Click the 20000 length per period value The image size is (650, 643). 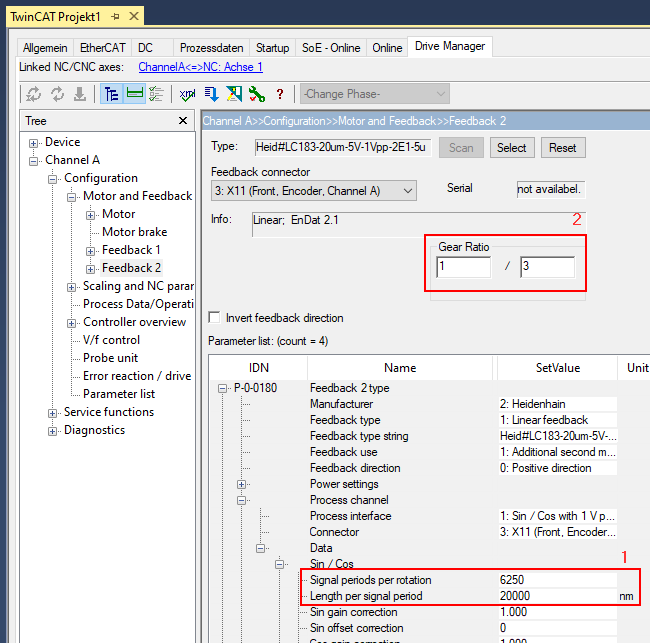558,596
